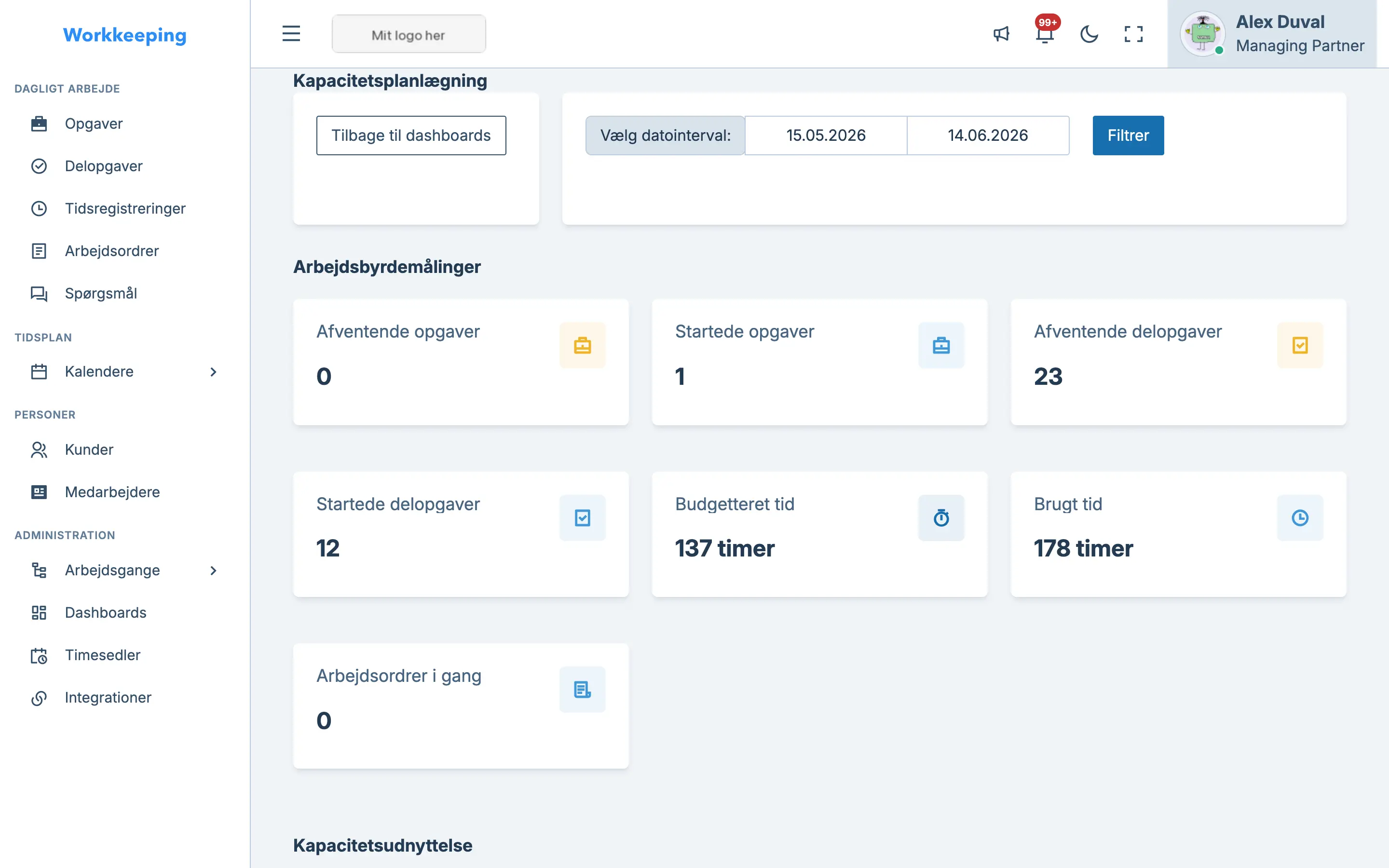Click the Mit logo her placeholder
The width and height of the screenshot is (1389, 868).
[x=409, y=34]
